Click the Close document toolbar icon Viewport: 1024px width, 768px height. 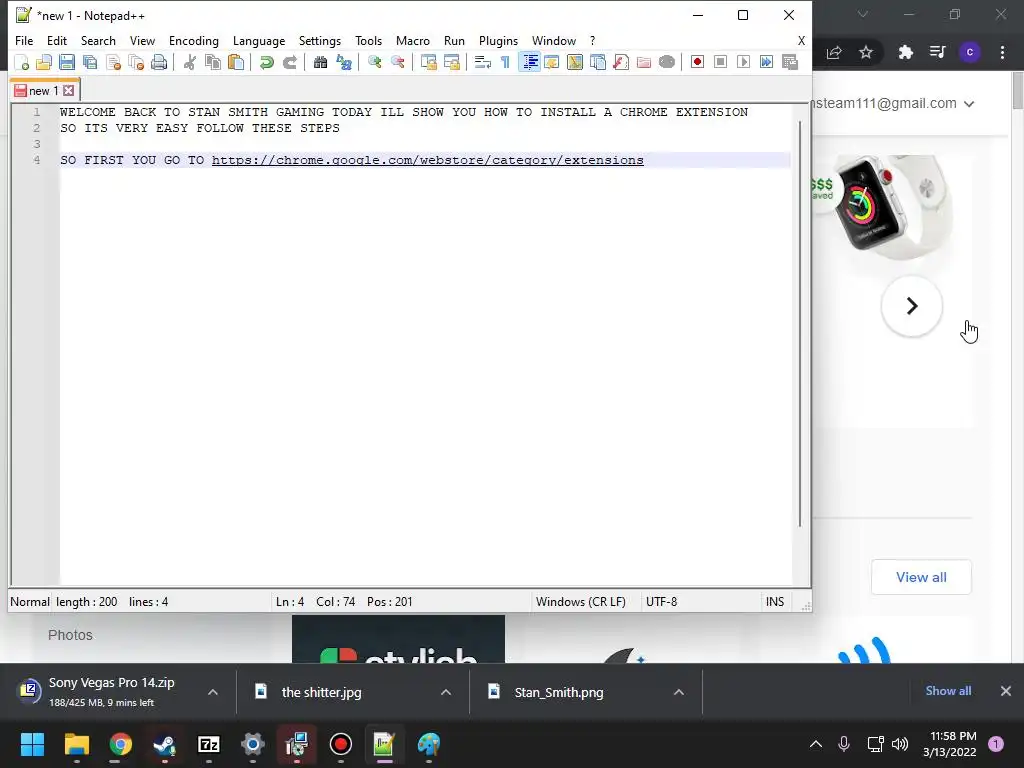point(113,62)
